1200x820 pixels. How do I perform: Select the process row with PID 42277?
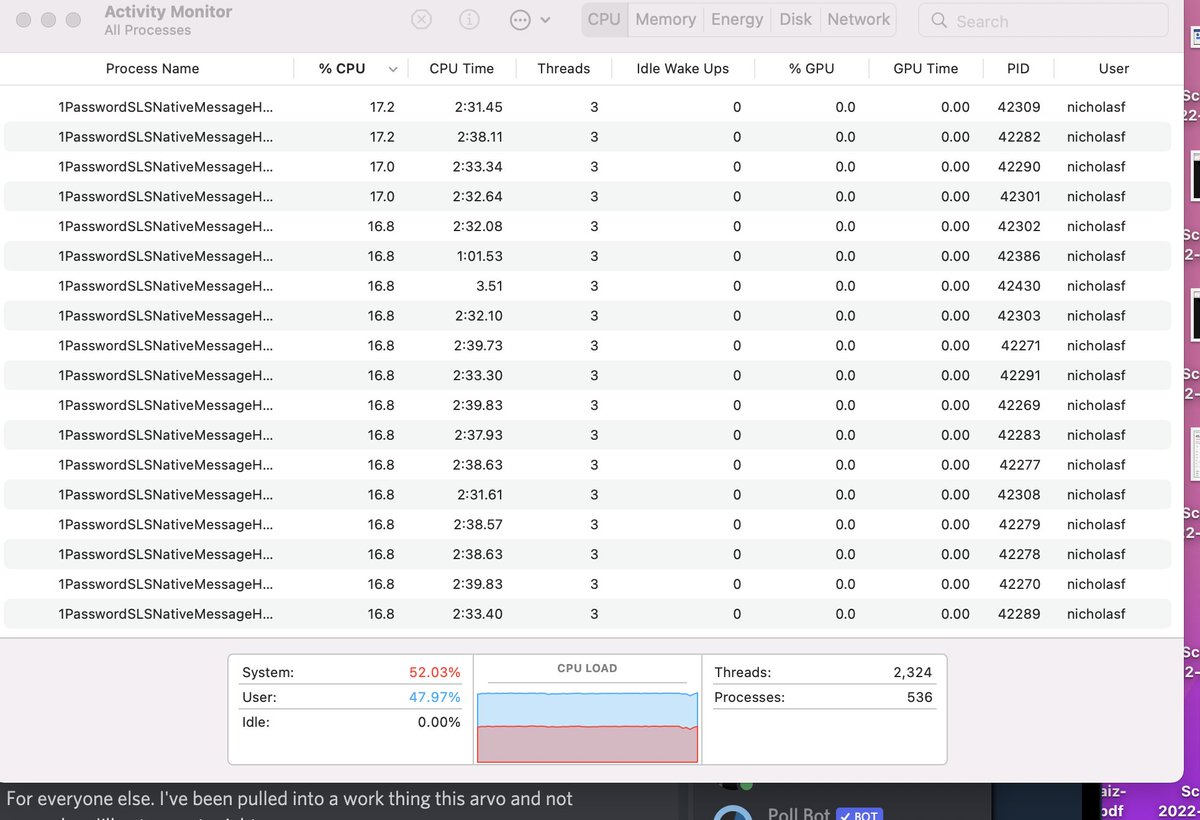[x=587, y=465]
